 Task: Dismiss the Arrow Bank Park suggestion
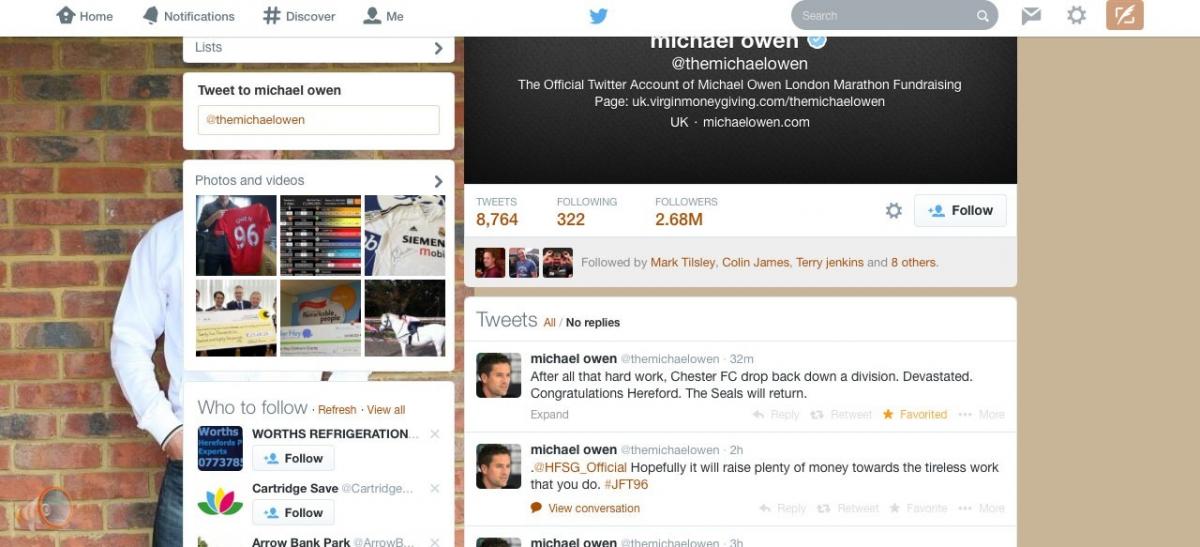click(434, 542)
